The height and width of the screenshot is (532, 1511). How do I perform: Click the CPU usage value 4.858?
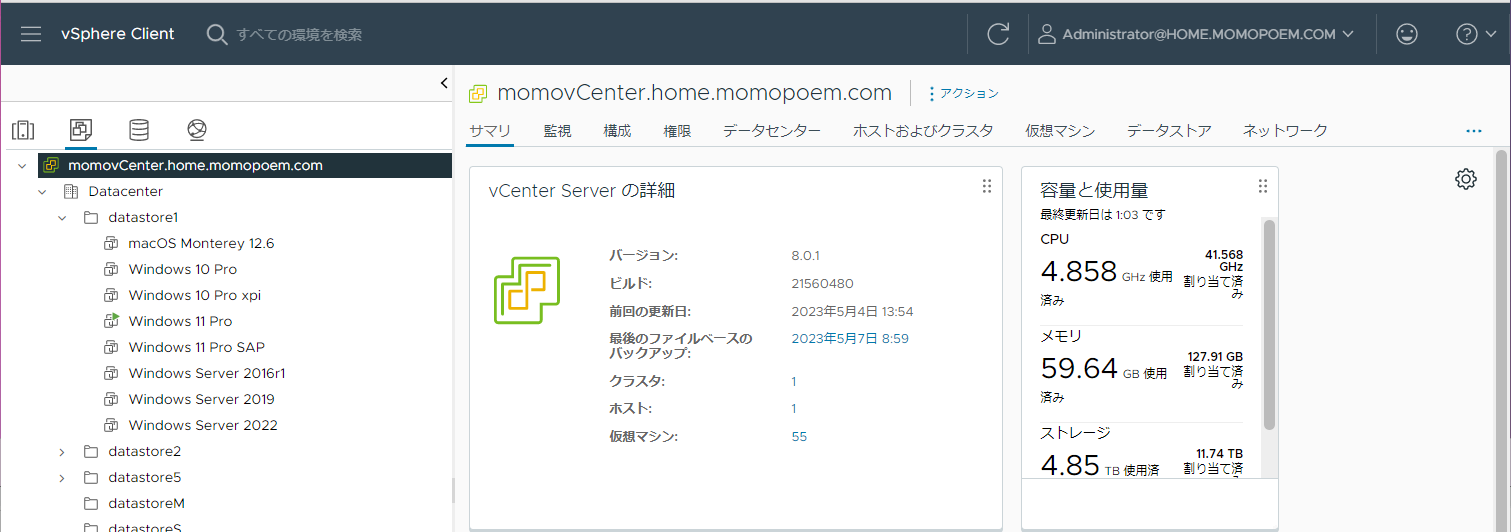tap(1078, 271)
